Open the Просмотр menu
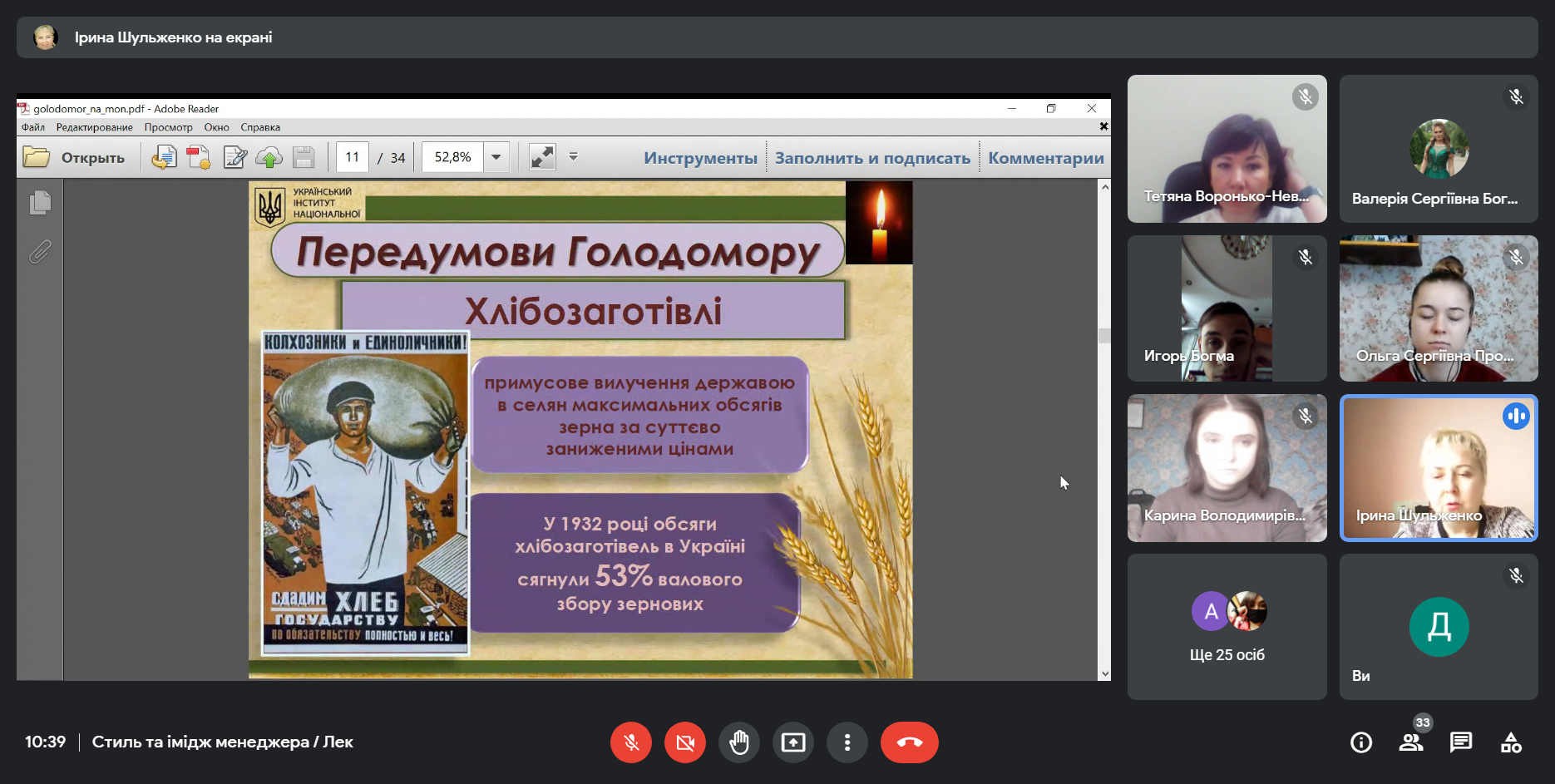 (x=168, y=127)
